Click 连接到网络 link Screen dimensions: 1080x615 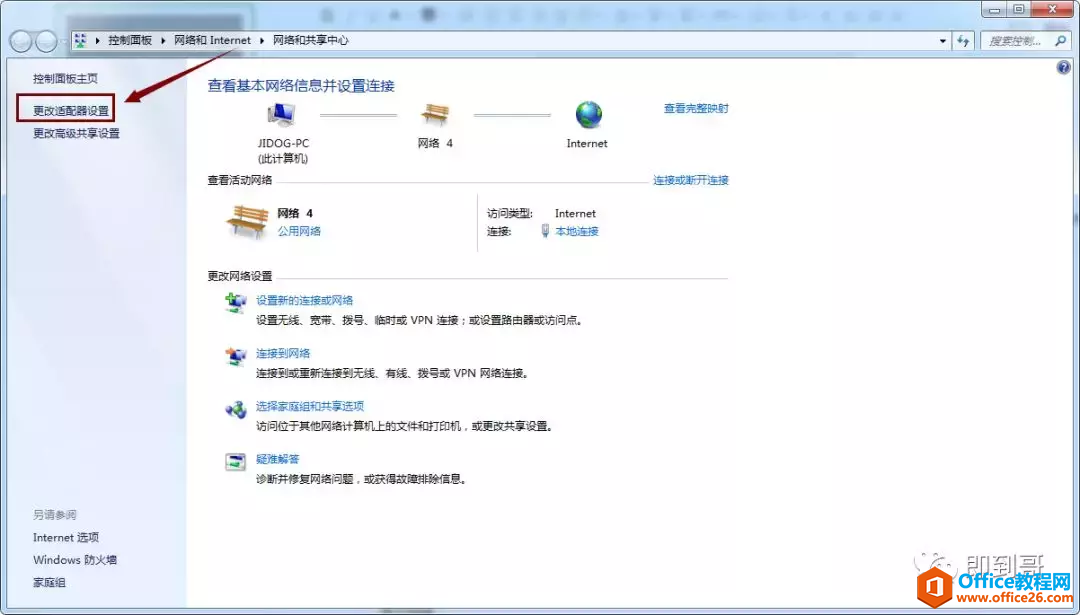283,353
